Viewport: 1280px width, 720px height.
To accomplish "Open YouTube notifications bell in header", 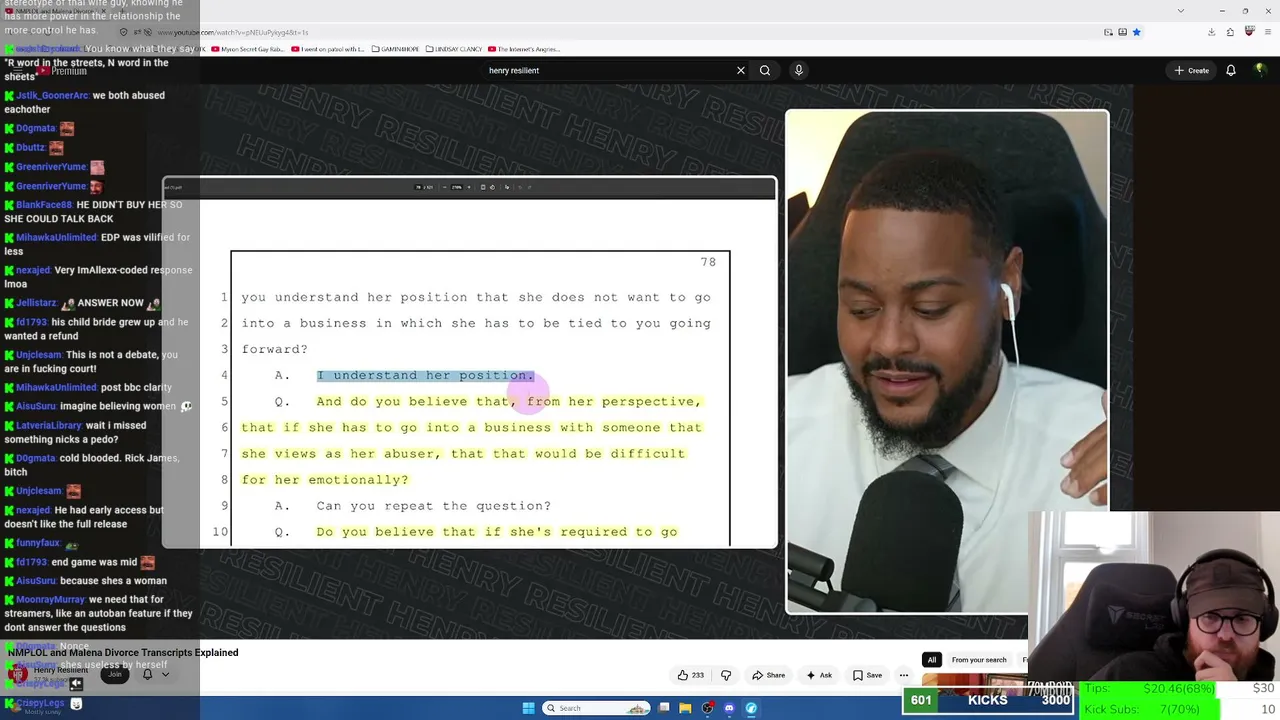I will [x=1231, y=70].
